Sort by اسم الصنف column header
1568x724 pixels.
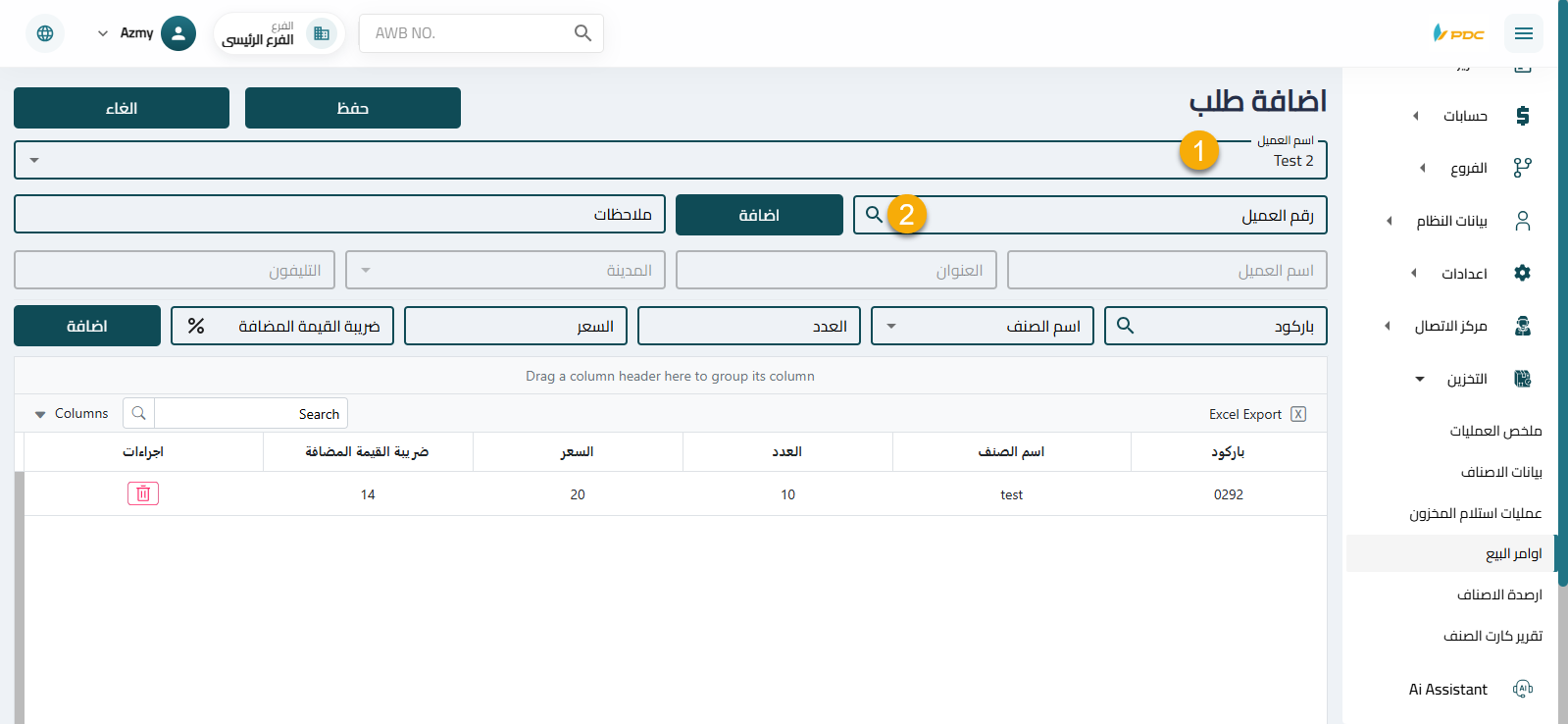coord(1011,451)
